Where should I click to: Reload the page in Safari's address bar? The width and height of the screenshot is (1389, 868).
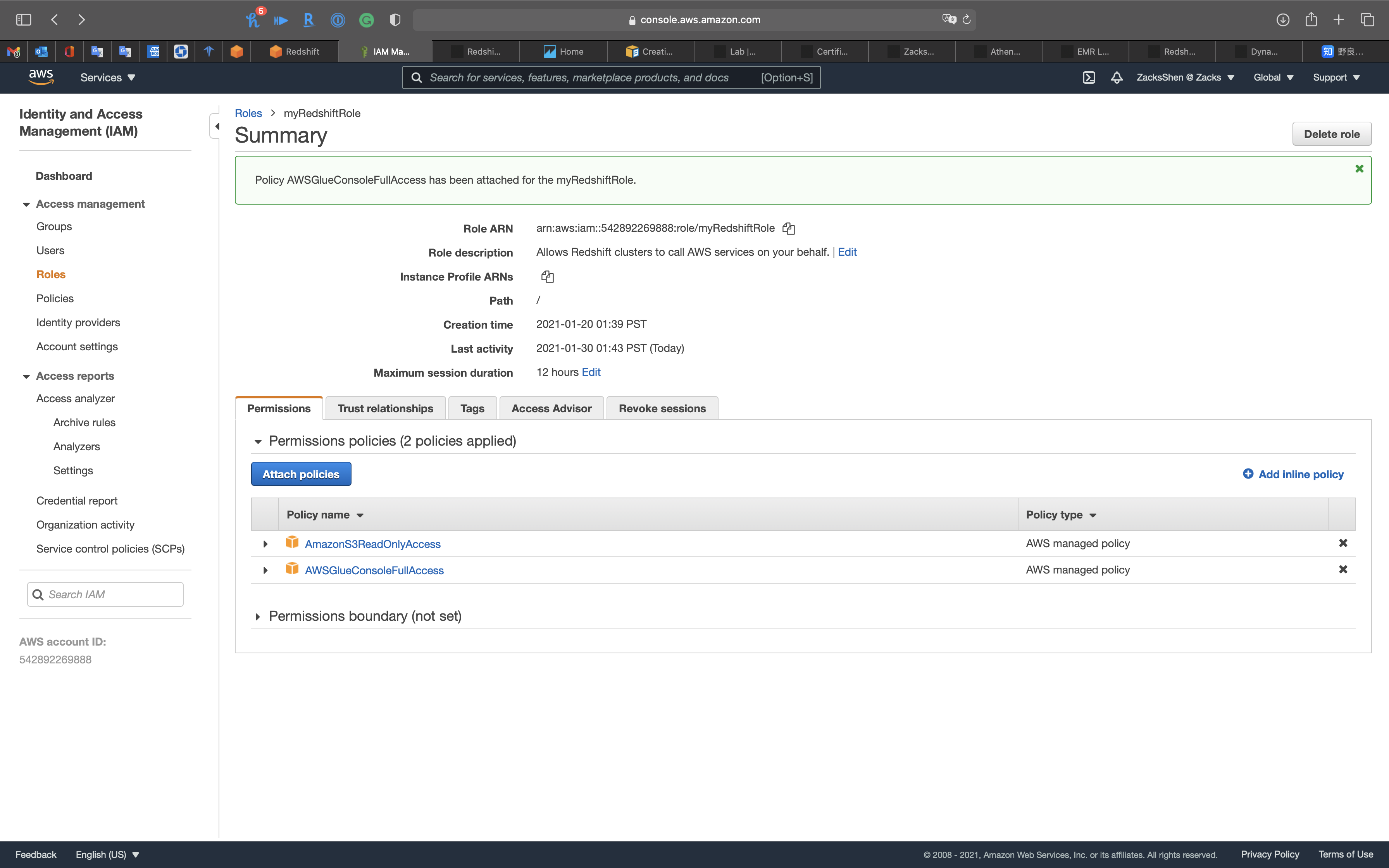coord(967,19)
